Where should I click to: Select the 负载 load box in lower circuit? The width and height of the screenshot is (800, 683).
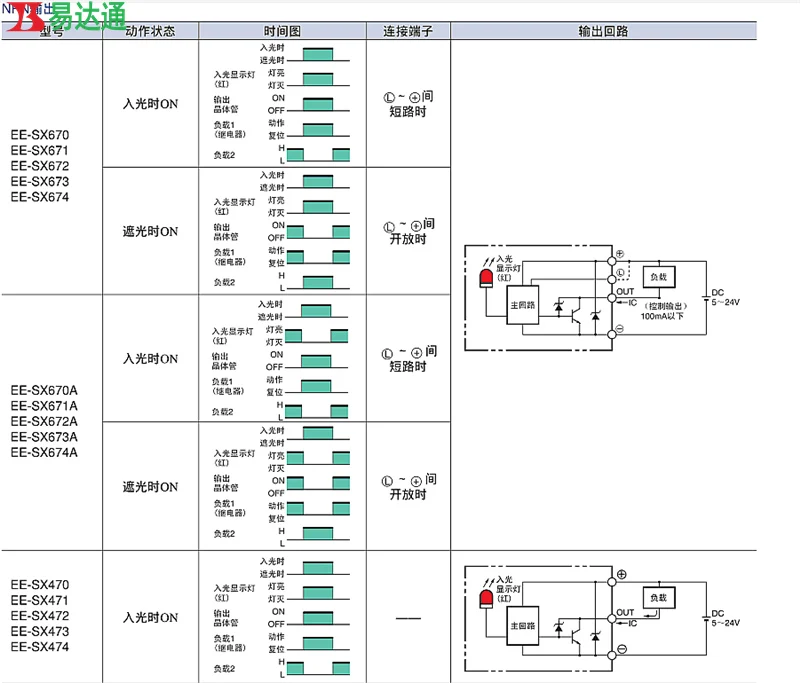(659, 597)
